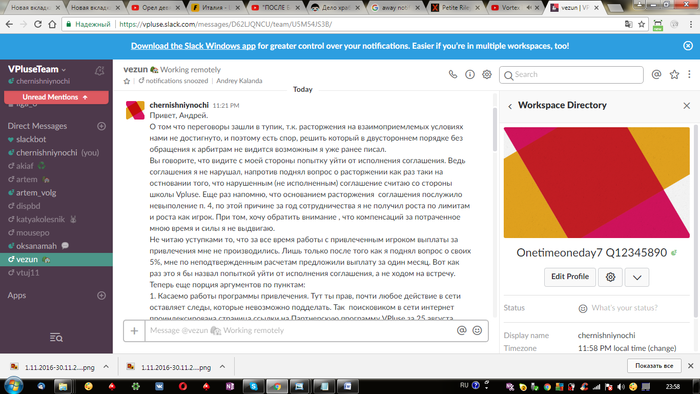Click Показать все downloads button
Viewport: 700px width, 394px height.
pos(654,365)
